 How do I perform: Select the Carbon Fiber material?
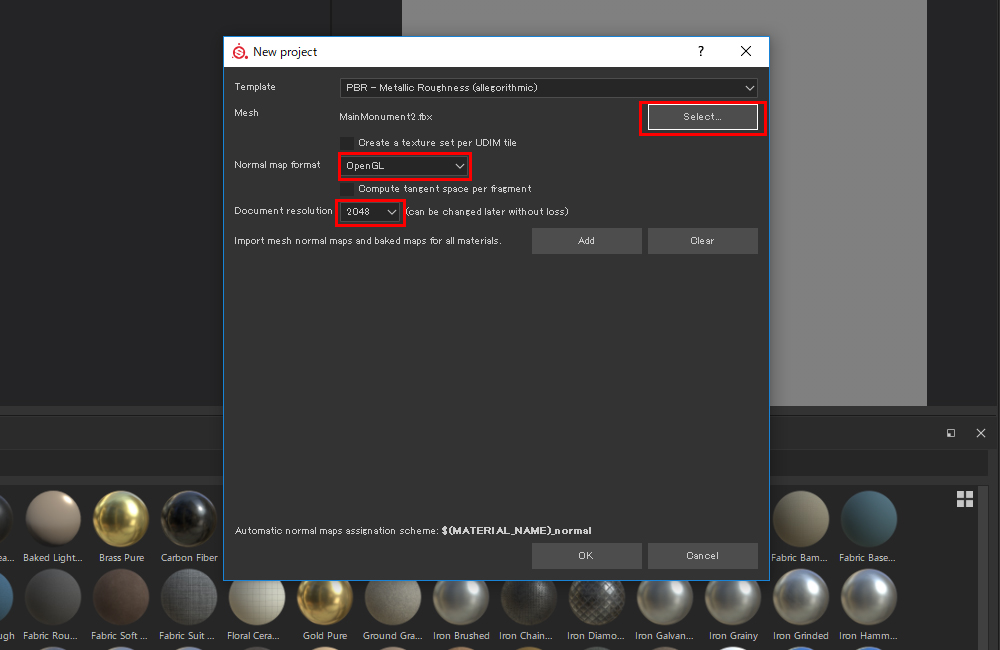188,518
